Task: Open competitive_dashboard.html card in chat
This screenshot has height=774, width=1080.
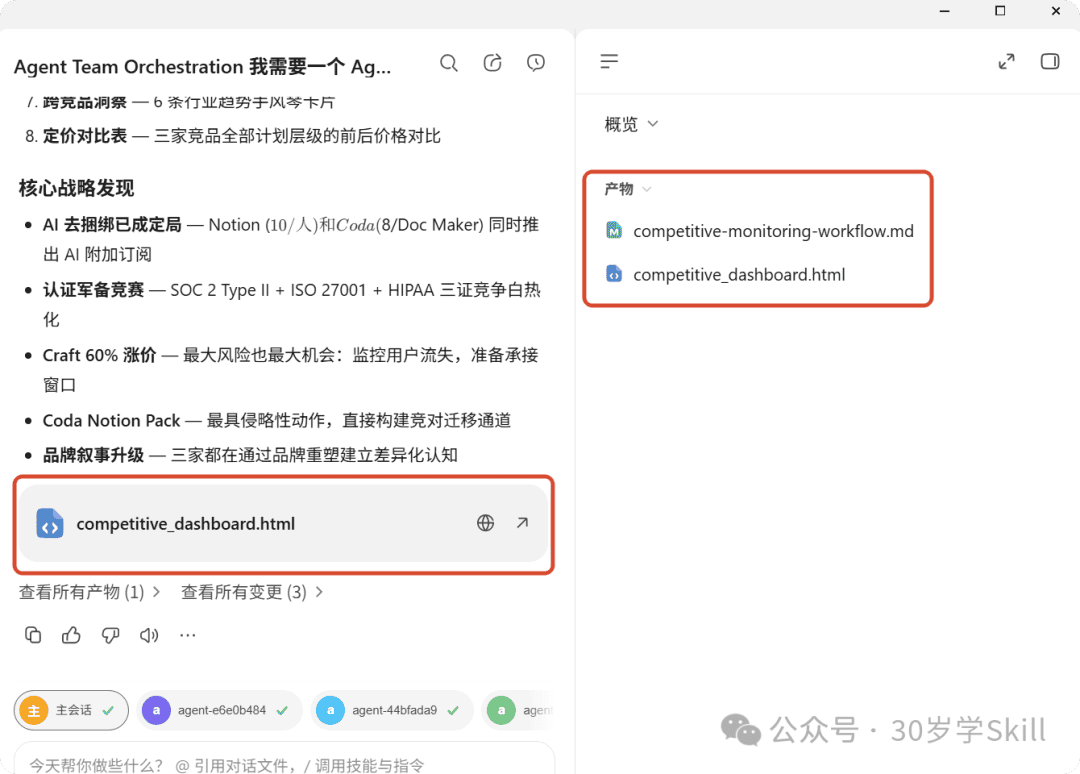Action: pos(283,524)
